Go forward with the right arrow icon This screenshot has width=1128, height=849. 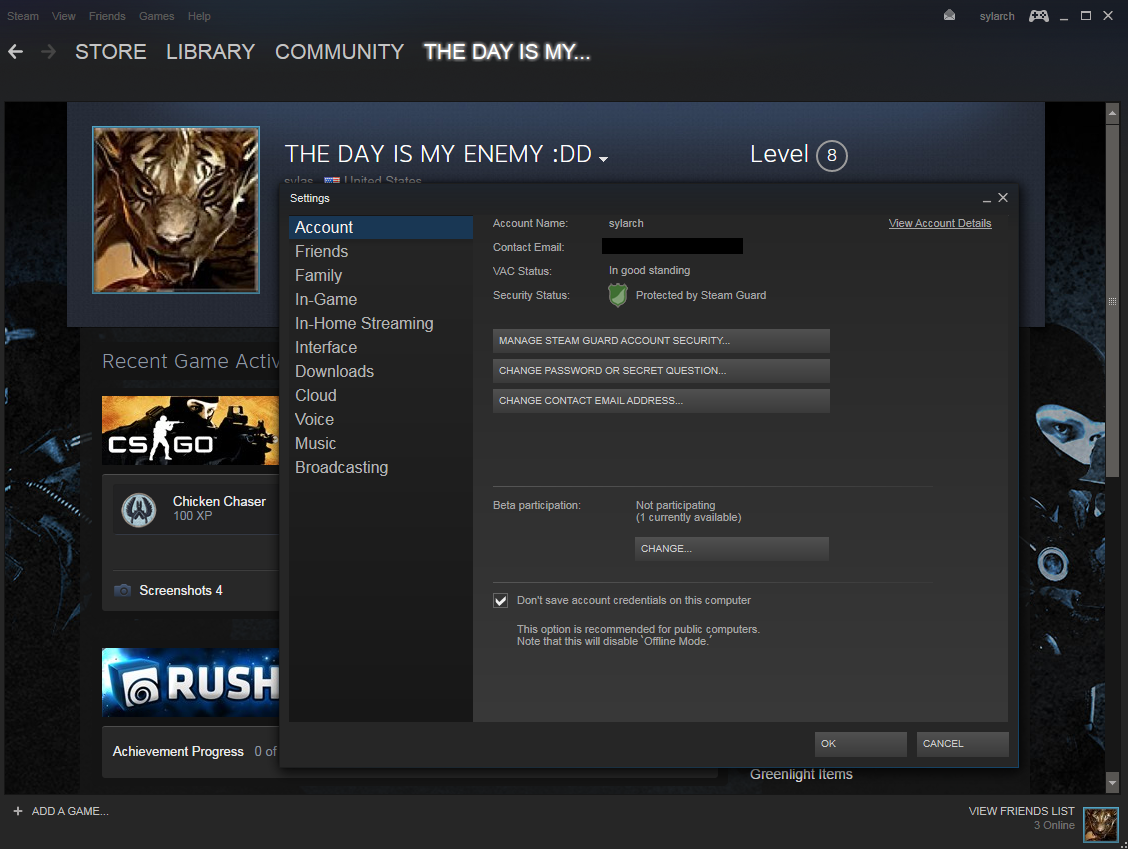coord(48,52)
